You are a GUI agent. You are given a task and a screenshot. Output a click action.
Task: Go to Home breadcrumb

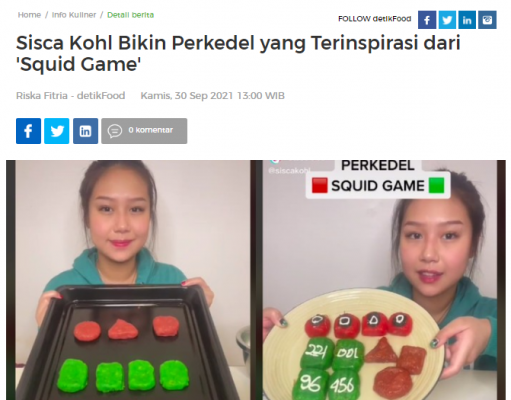(x=29, y=15)
